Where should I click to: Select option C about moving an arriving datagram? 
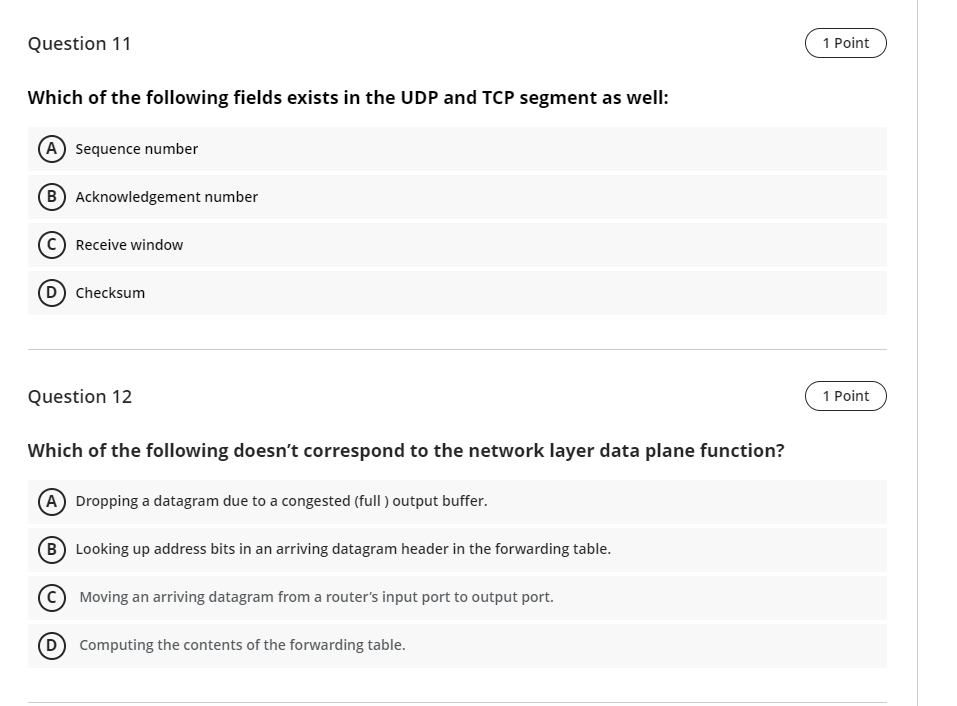(x=51, y=597)
